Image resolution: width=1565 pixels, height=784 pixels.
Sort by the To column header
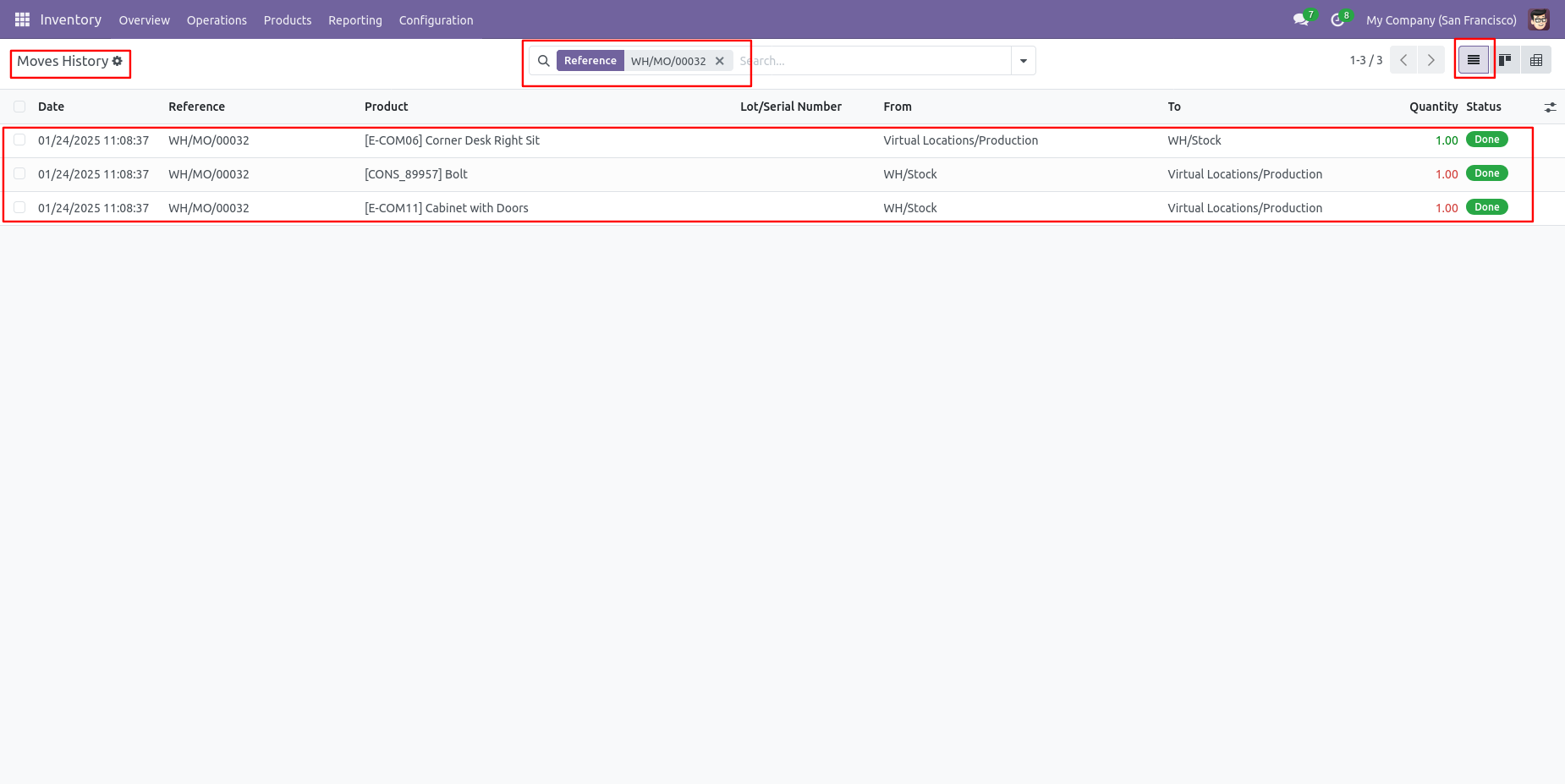pos(1174,107)
